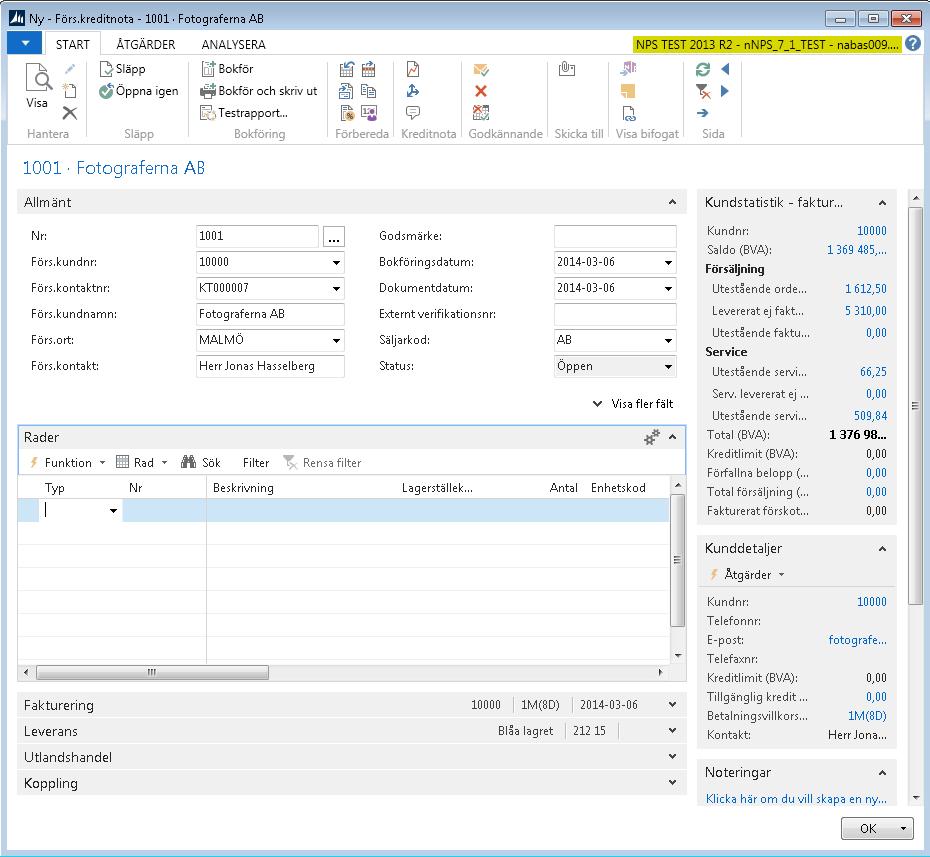Click the red X cancel approval icon
This screenshot has height=857, width=930.
tap(481, 91)
